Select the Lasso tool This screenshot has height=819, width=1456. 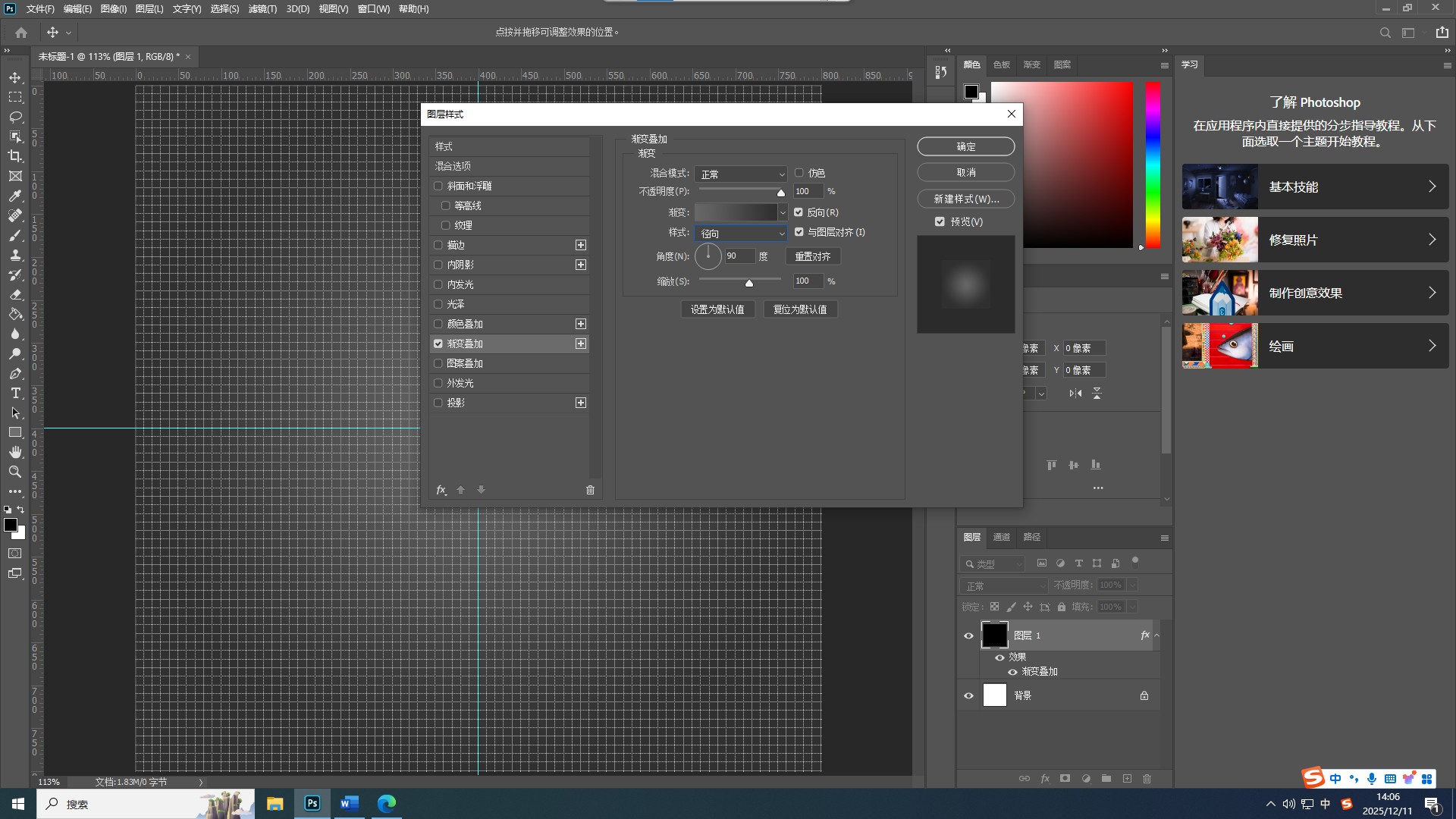[x=15, y=117]
